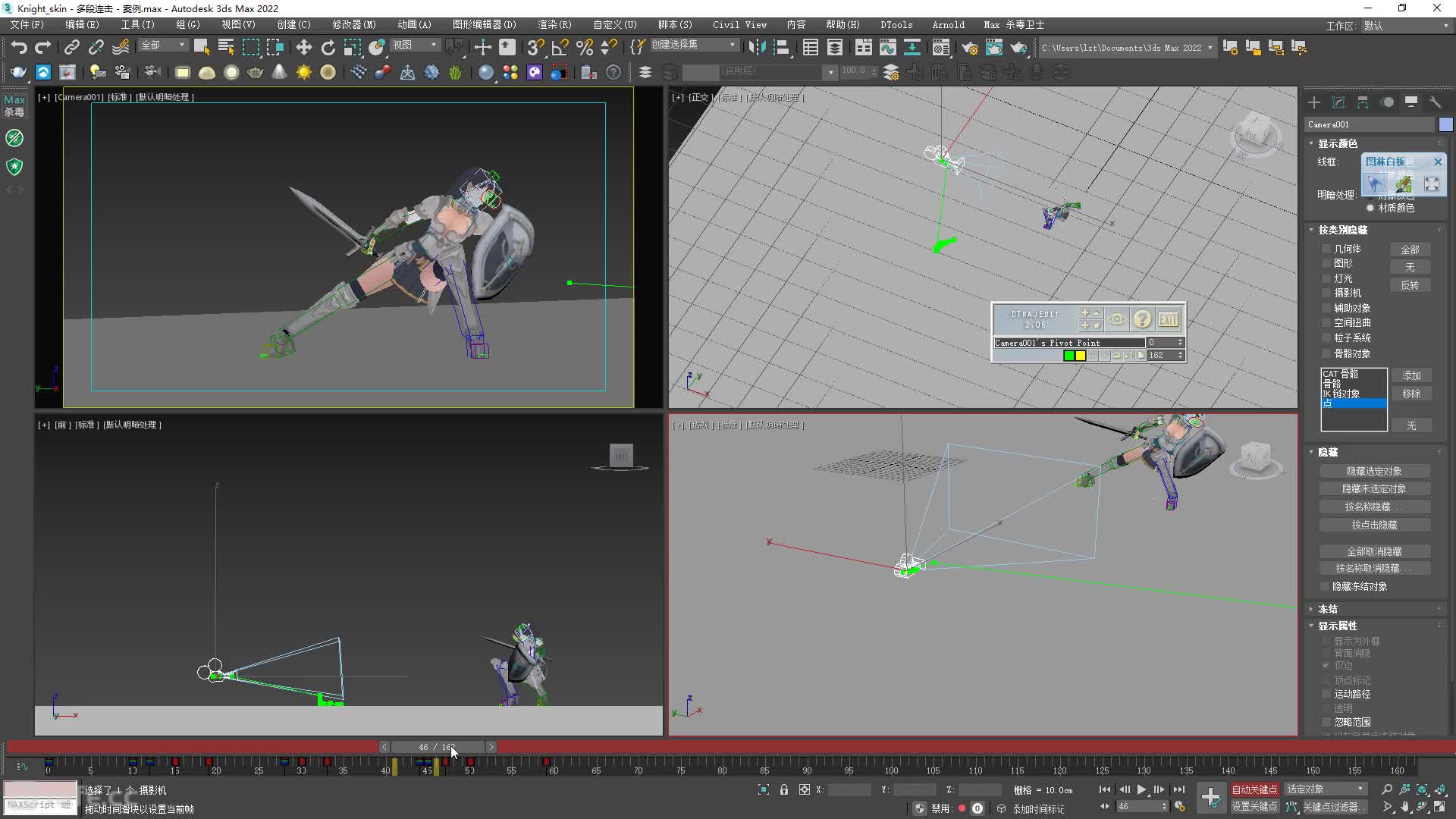Image resolution: width=1456 pixels, height=819 pixels.
Task: Toggle the Angle Snap icon
Action: click(560, 47)
